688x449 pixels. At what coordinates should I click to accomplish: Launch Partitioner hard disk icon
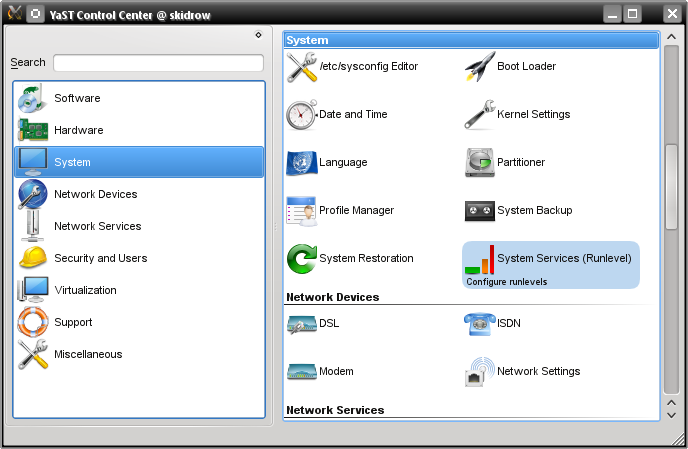[x=480, y=163]
